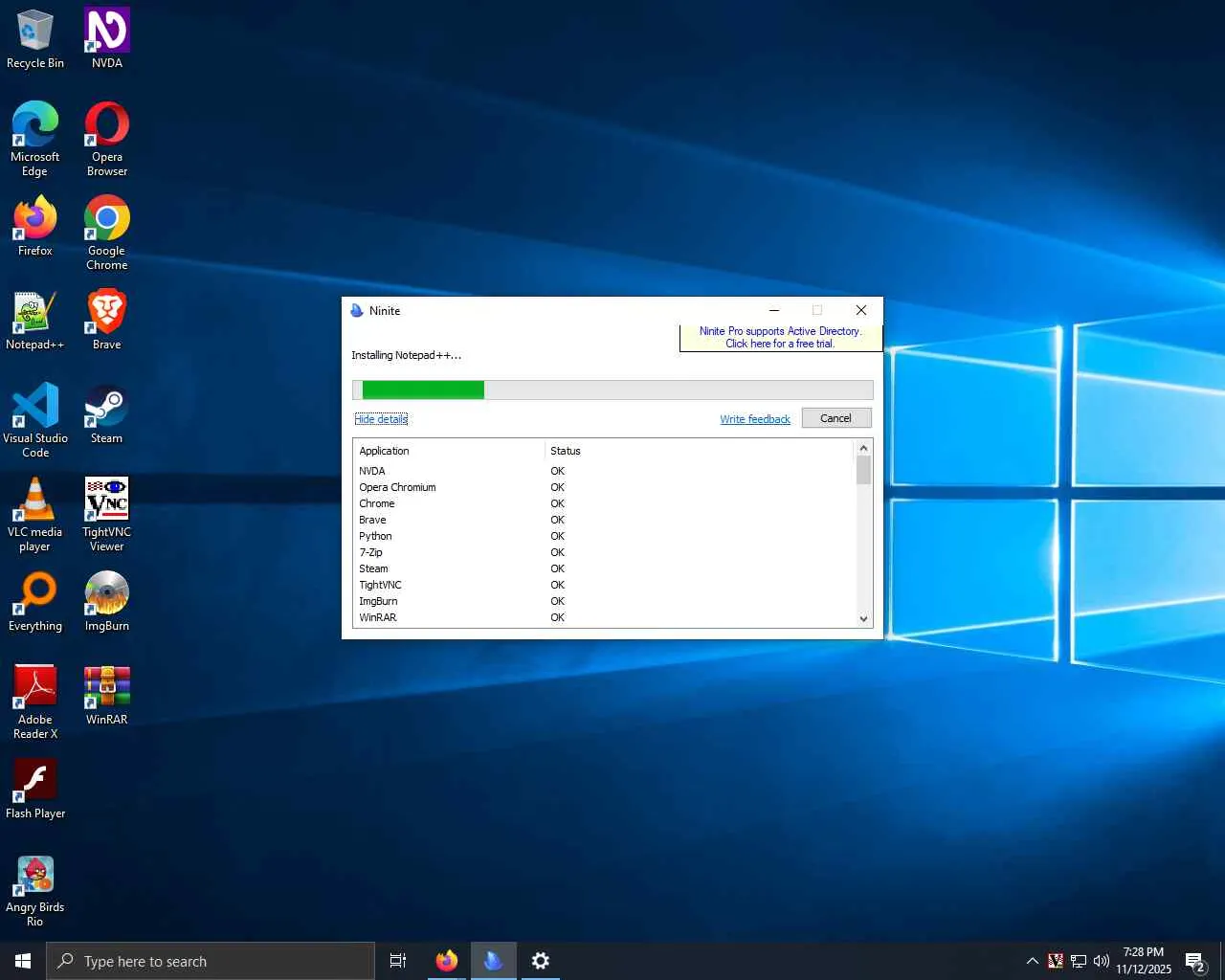Switch to Firefox on the taskbar
This screenshot has height=980, width=1225.
[446, 961]
